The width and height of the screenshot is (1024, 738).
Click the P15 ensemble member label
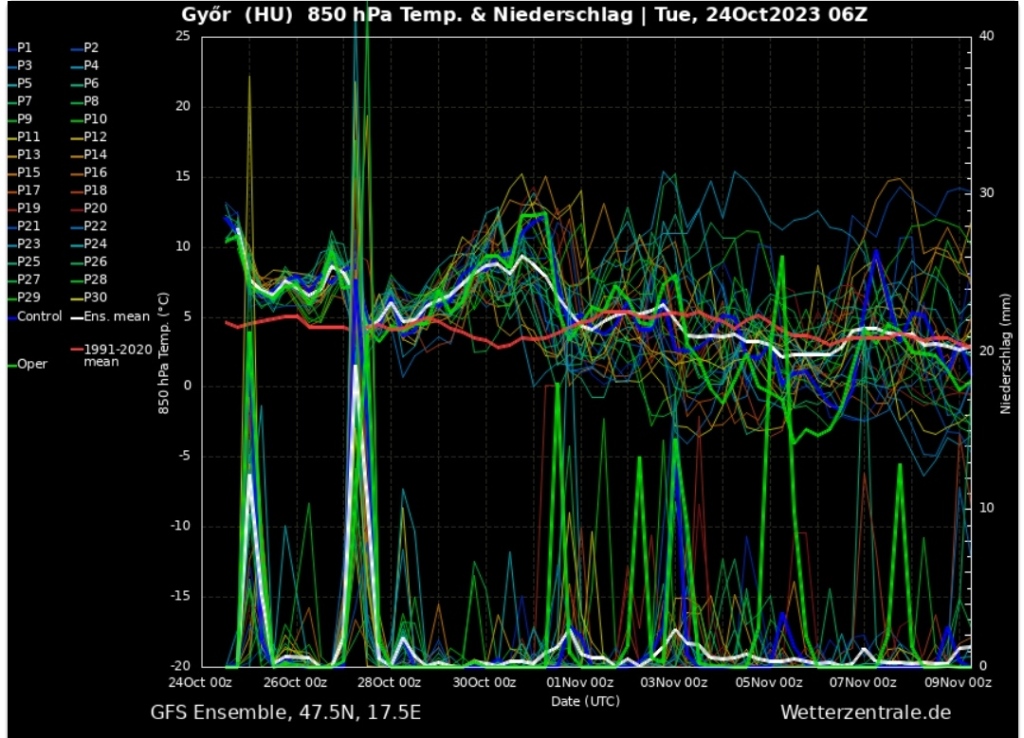29,172
